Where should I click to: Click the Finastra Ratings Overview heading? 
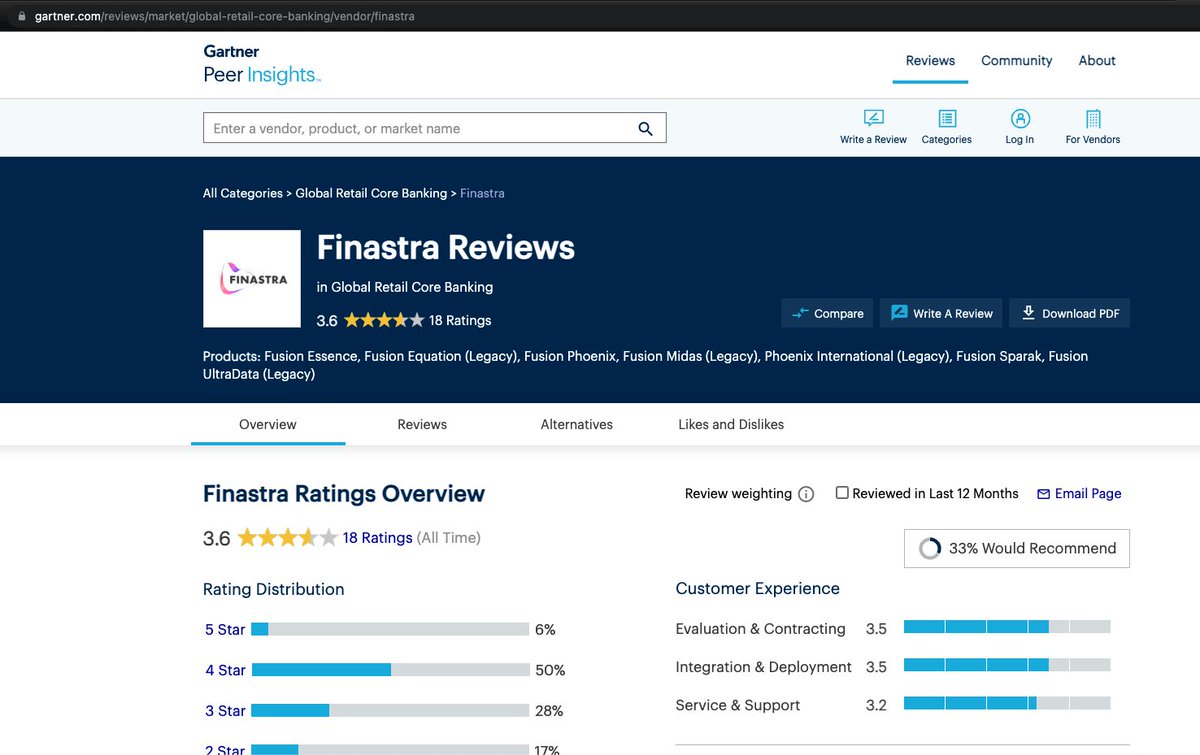[x=344, y=493]
